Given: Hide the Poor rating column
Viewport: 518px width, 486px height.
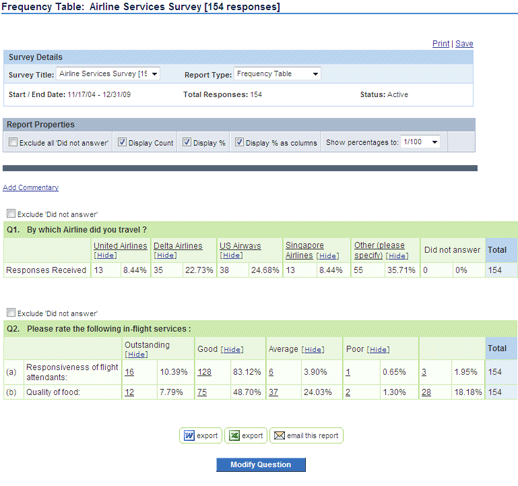Looking at the screenshot, I should [378, 349].
